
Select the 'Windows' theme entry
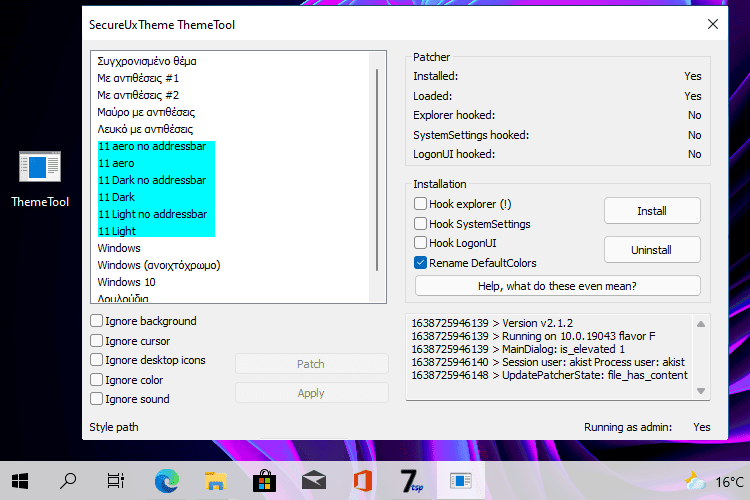119,248
